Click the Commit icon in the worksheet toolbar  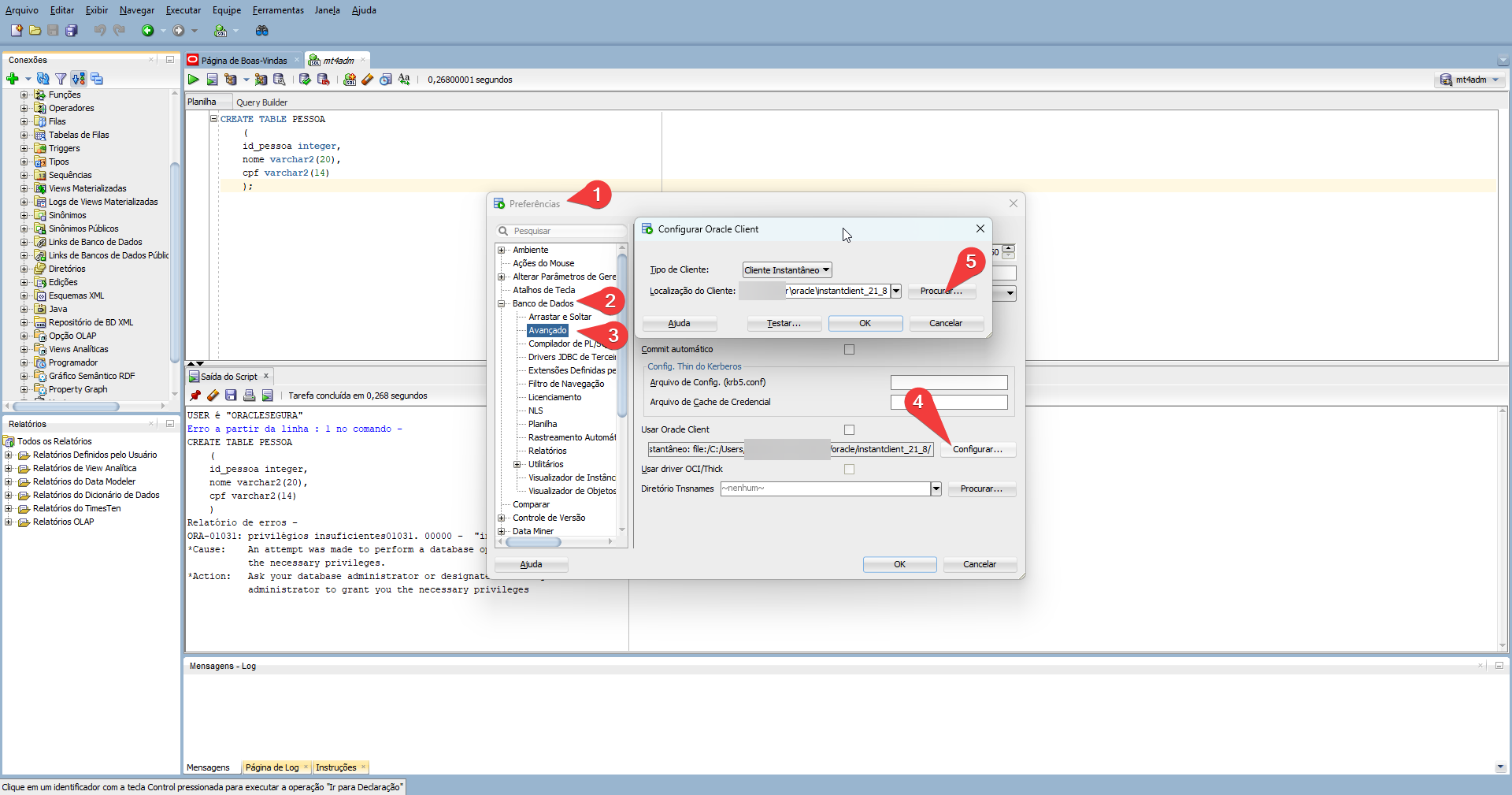(x=305, y=80)
